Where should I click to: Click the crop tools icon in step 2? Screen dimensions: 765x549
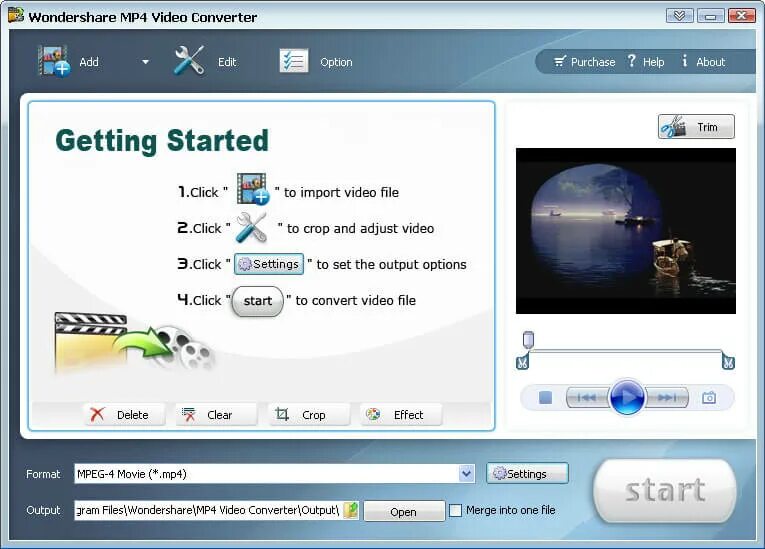(x=251, y=227)
